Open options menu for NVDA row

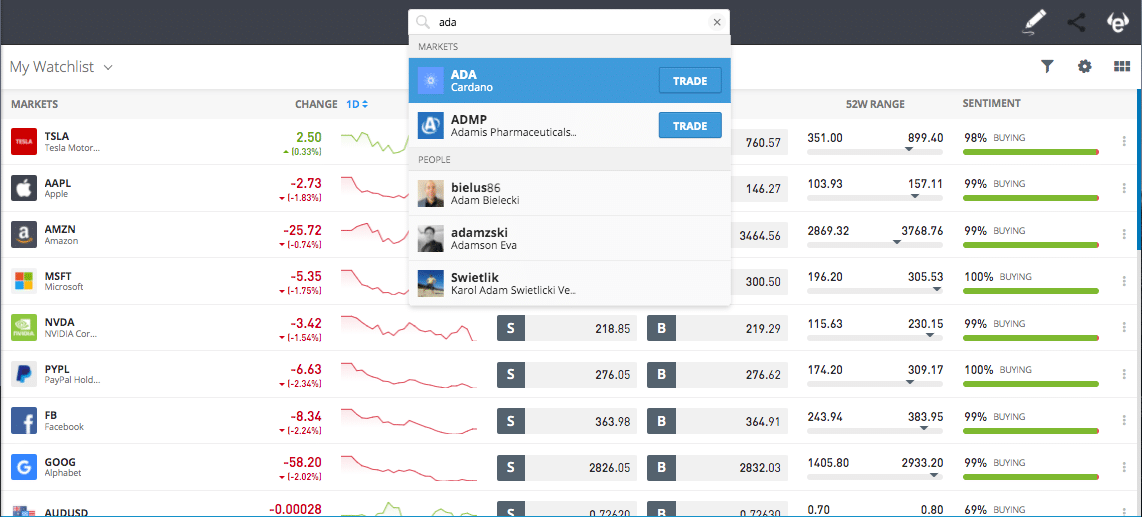(x=1125, y=328)
